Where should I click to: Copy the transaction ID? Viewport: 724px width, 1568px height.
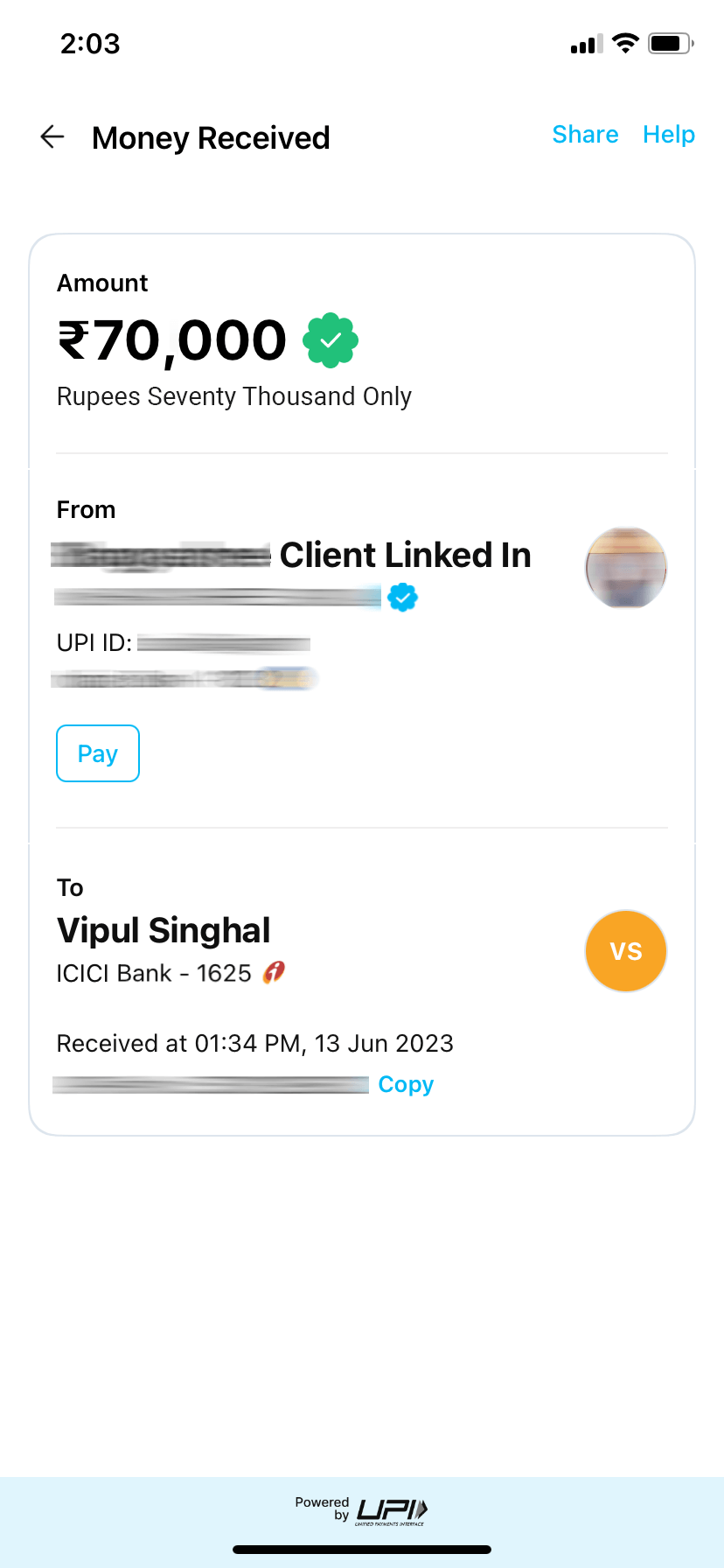pos(406,1084)
